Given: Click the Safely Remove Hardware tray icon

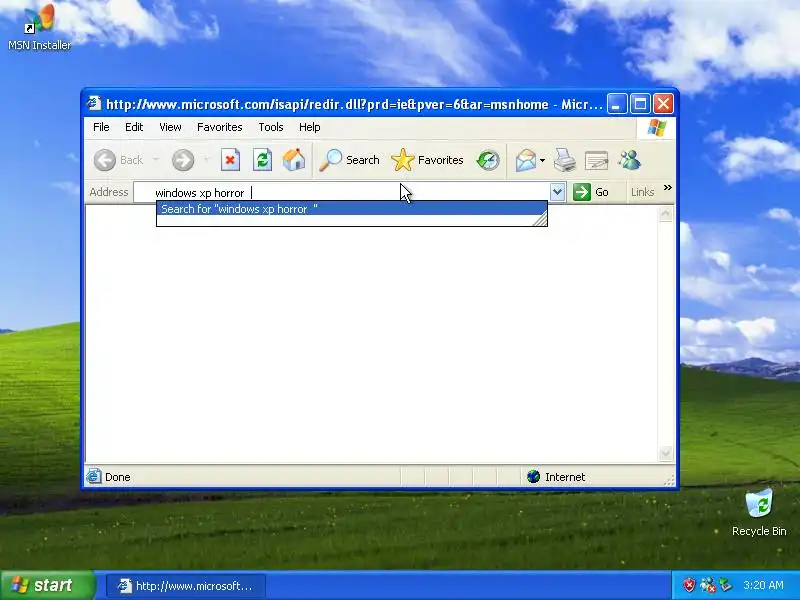Looking at the screenshot, I should [x=726, y=585].
